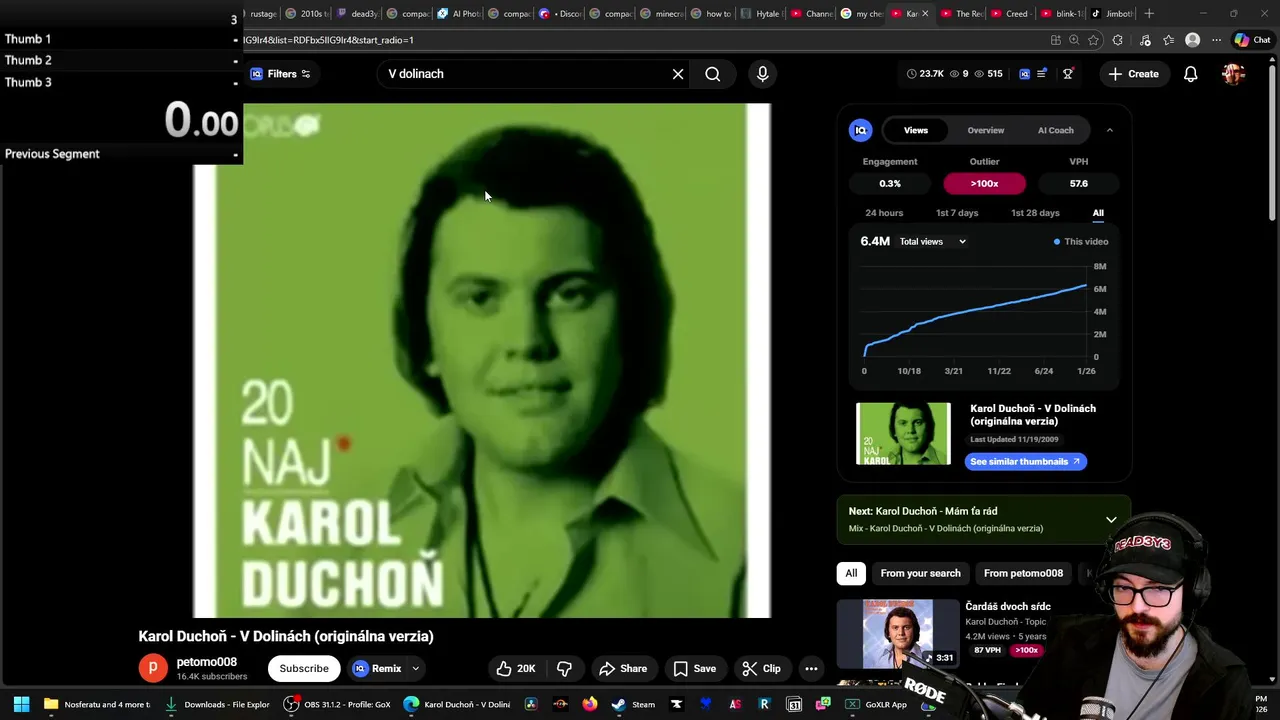Open OBS 31.1.2 from the taskbar
This screenshot has width=1280, height=720.
click(337, 704)
